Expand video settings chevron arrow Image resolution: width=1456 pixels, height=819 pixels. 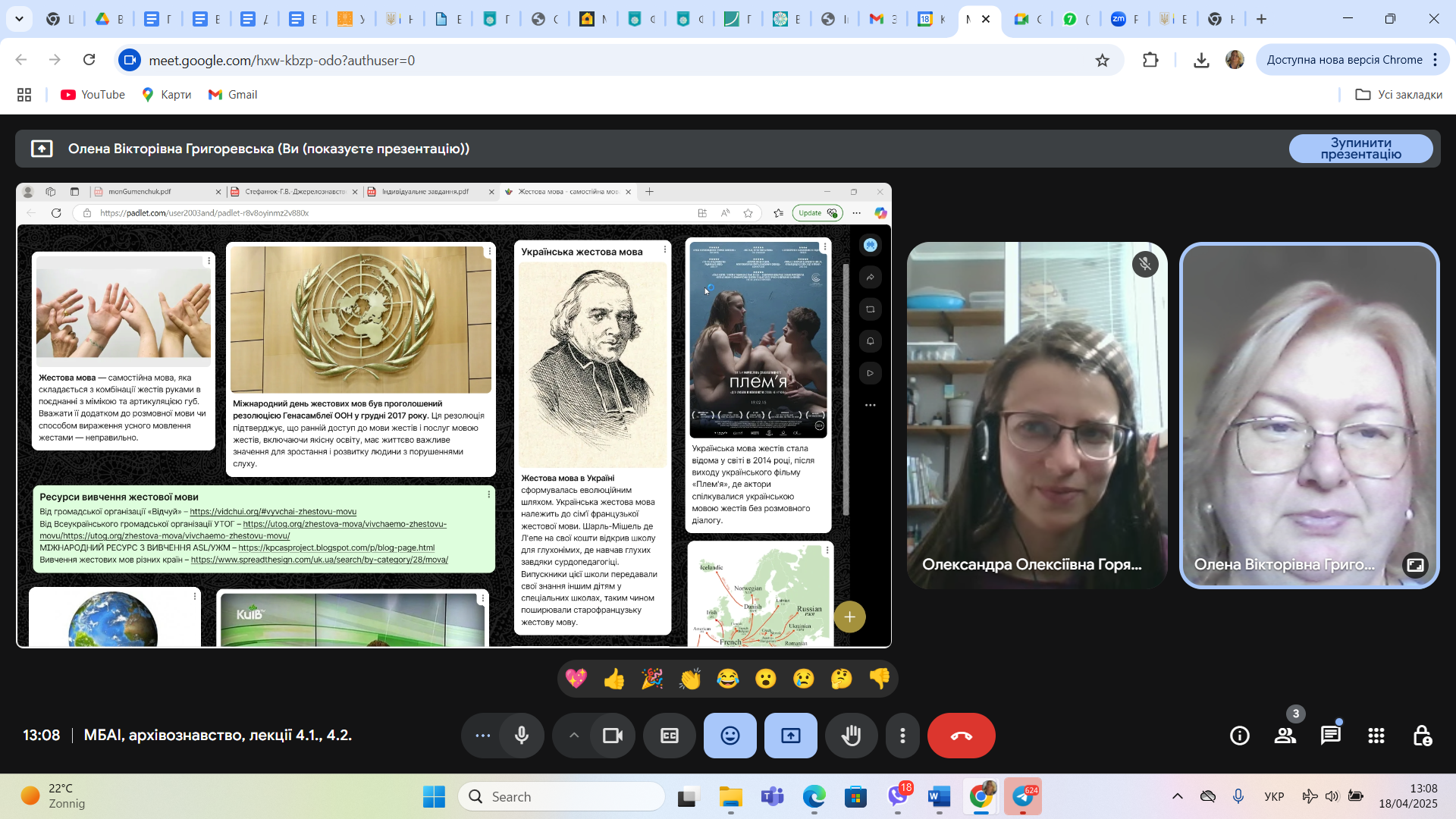click(x=574, y=736)
